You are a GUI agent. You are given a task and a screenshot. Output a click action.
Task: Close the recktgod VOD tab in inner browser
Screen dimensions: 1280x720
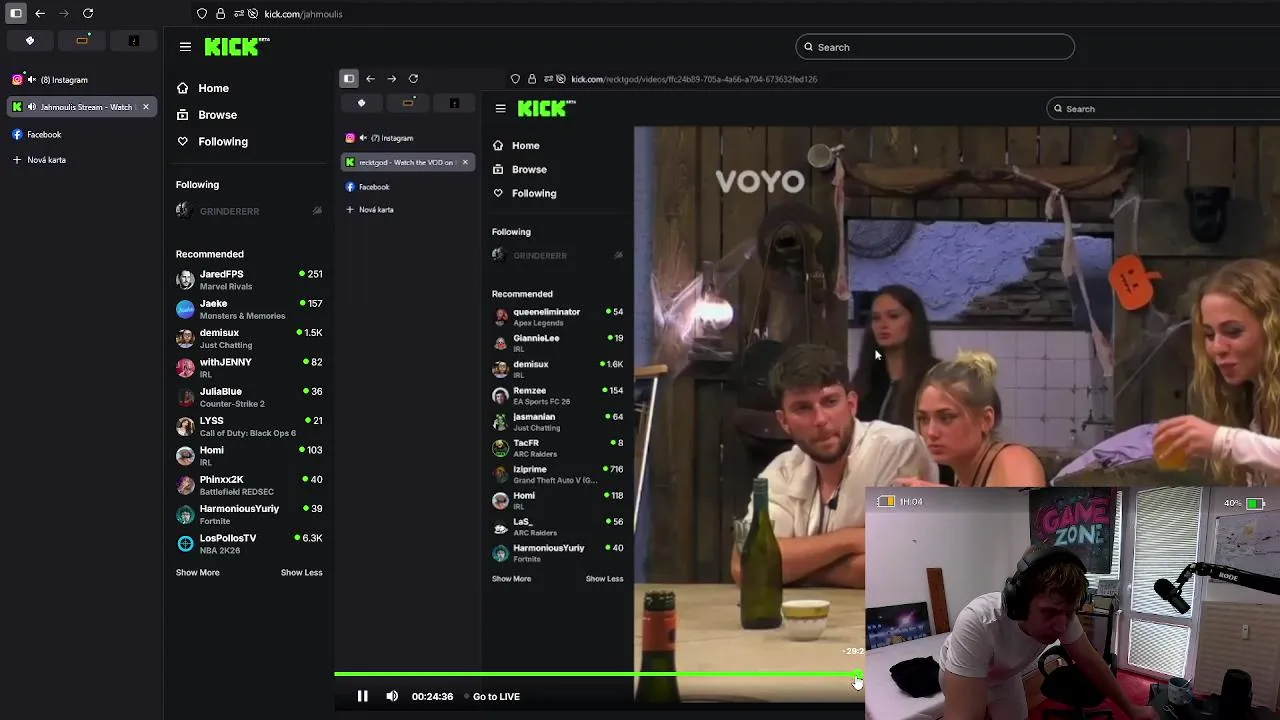pos(465,162)
